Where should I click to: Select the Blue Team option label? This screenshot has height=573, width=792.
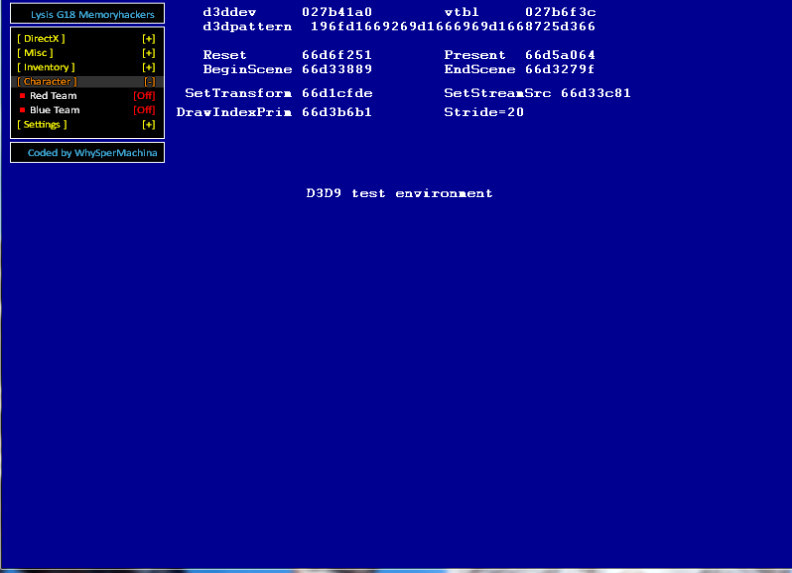[x=55, y=110]
